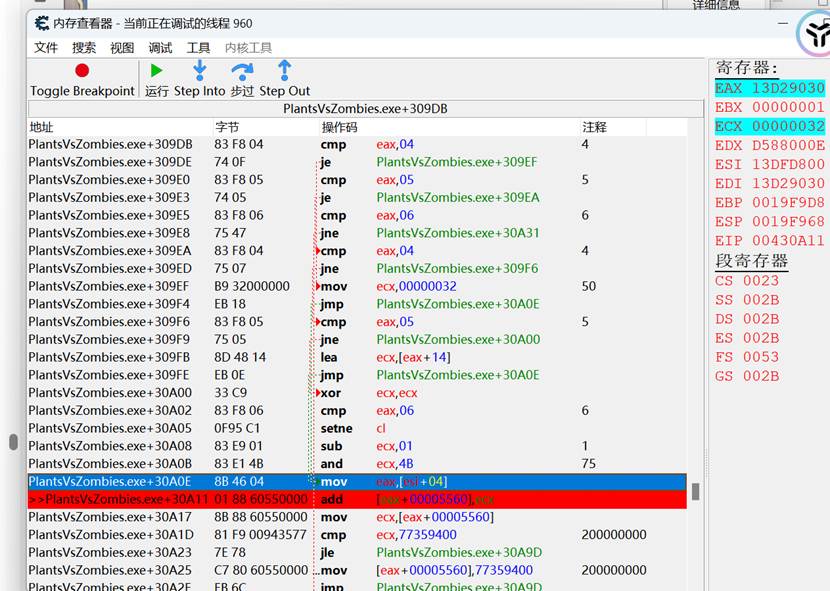Select the EIP 00430A11 register
This screenshot has width=830, height=591.
coord(770,240)
